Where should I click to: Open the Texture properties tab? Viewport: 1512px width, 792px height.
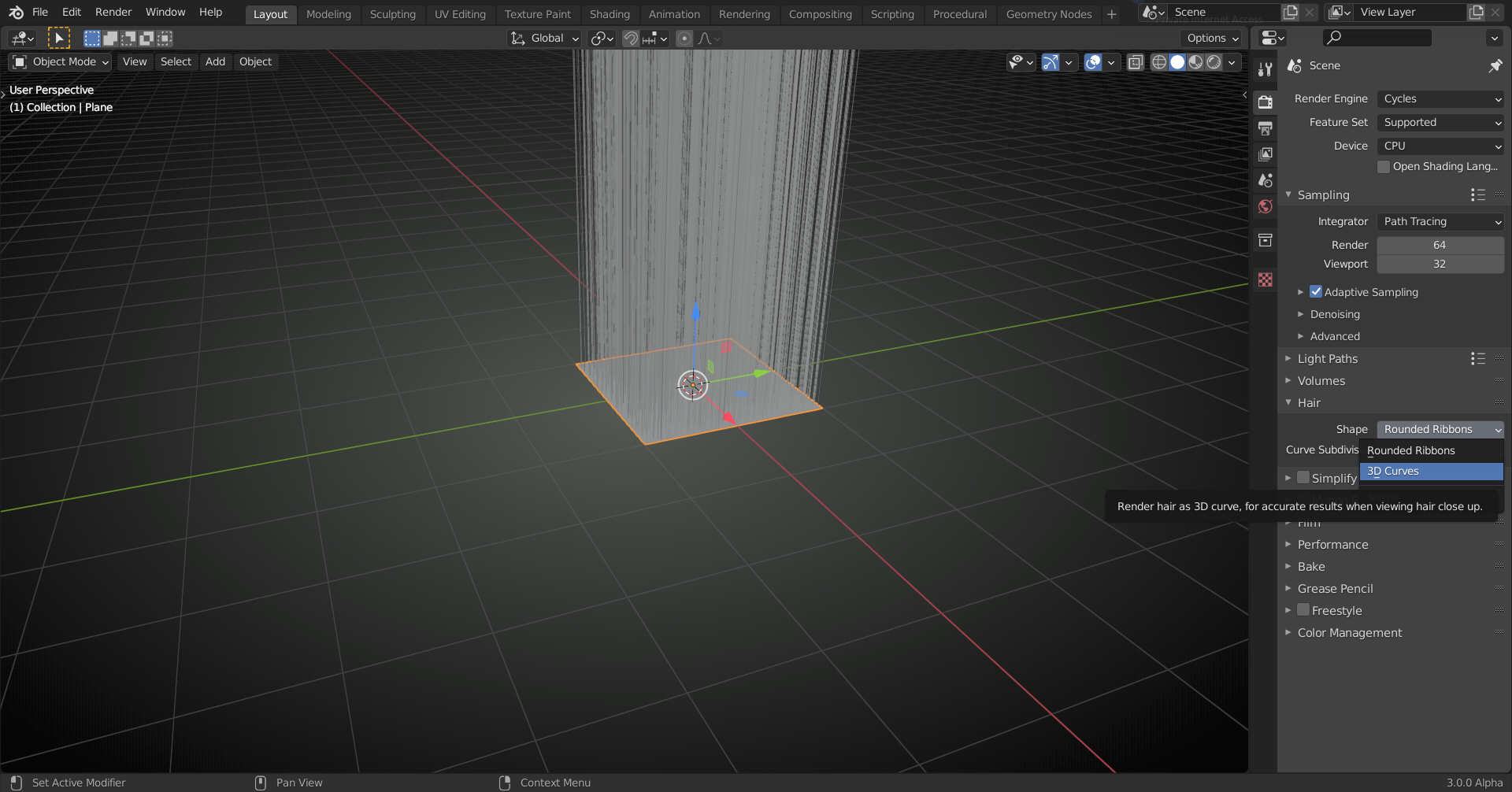coord(1266,279)
